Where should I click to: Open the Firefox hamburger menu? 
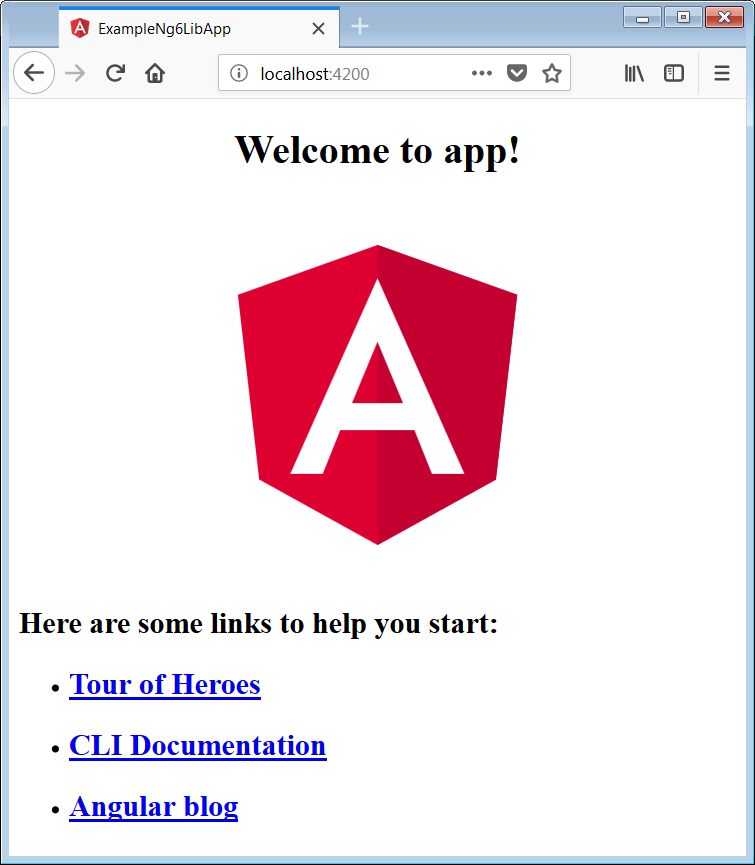(721, 73)
